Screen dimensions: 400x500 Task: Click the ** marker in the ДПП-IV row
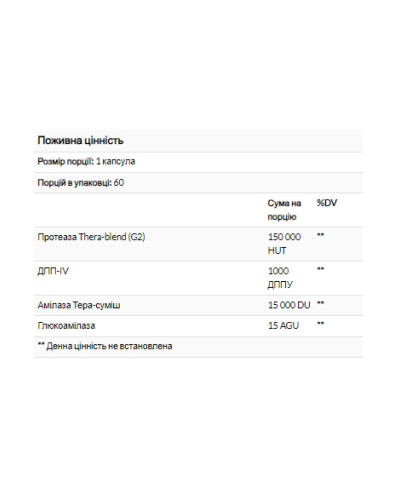(320, 269)
